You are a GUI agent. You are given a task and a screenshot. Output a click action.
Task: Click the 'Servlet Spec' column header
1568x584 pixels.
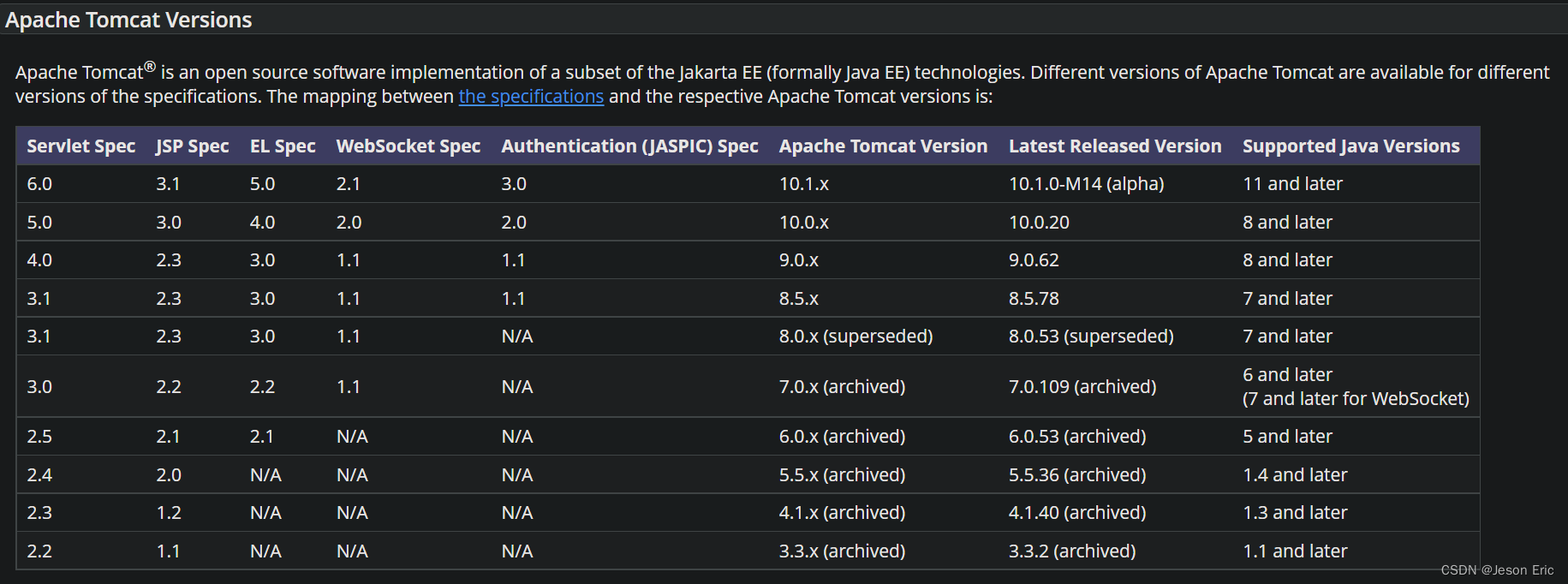pos(81,146)
